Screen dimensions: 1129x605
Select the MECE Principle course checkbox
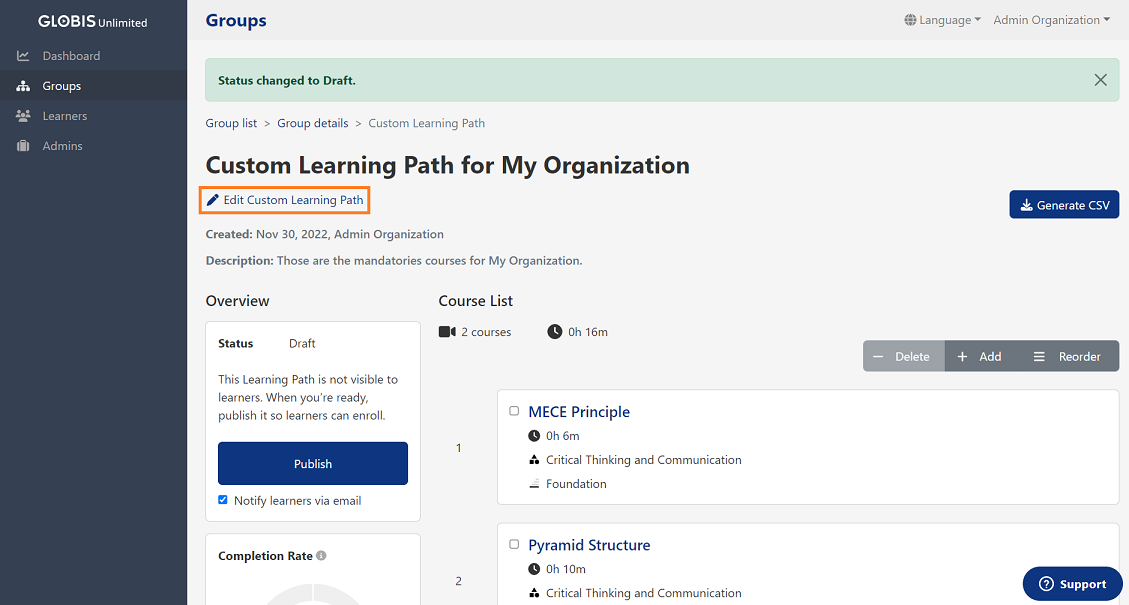514,411
